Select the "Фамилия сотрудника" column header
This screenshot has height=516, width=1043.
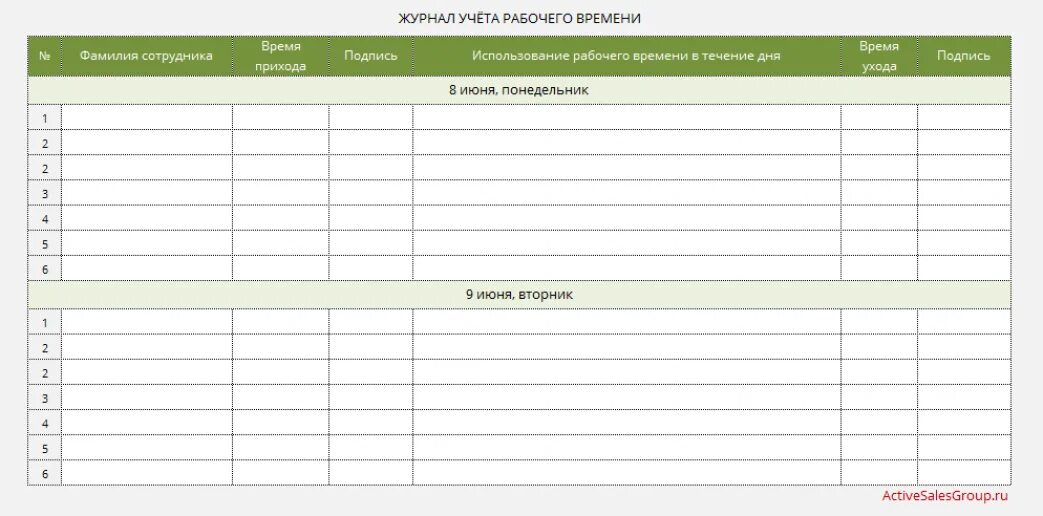(x=146, y=56)
